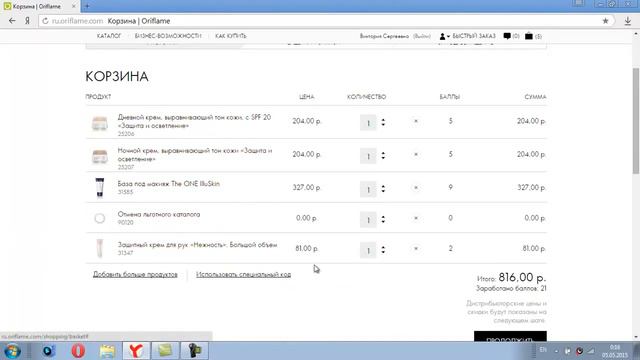Open The ONE IlluSkin product thumbnail
Screen dimensions: 640x360
coord(100,188)
